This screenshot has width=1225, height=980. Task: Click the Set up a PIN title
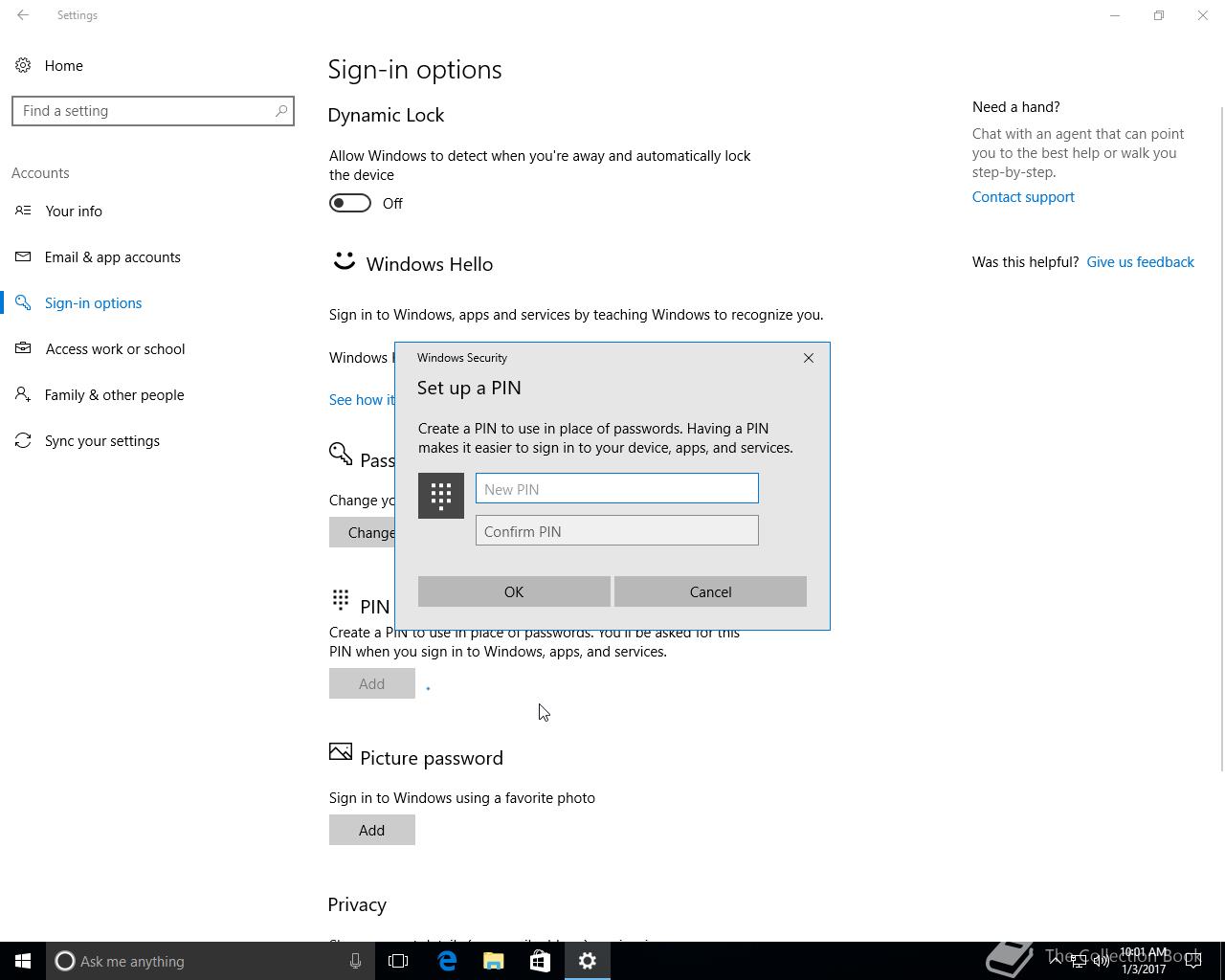tap(469, 388)
